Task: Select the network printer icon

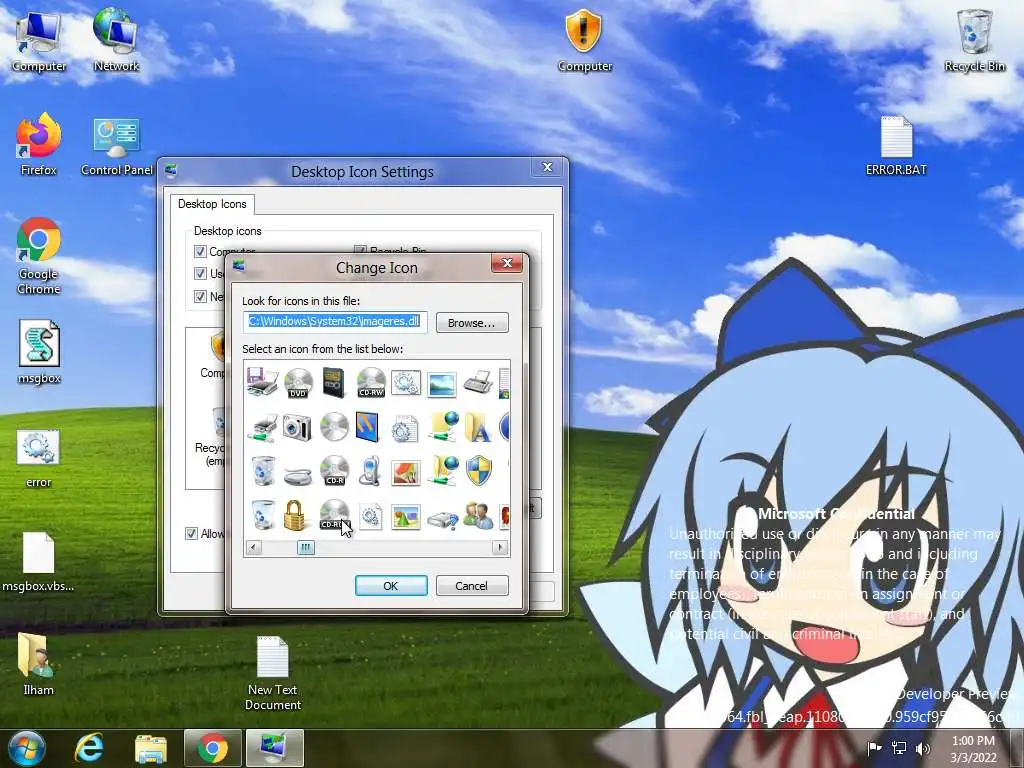Action: click(263, 428)
